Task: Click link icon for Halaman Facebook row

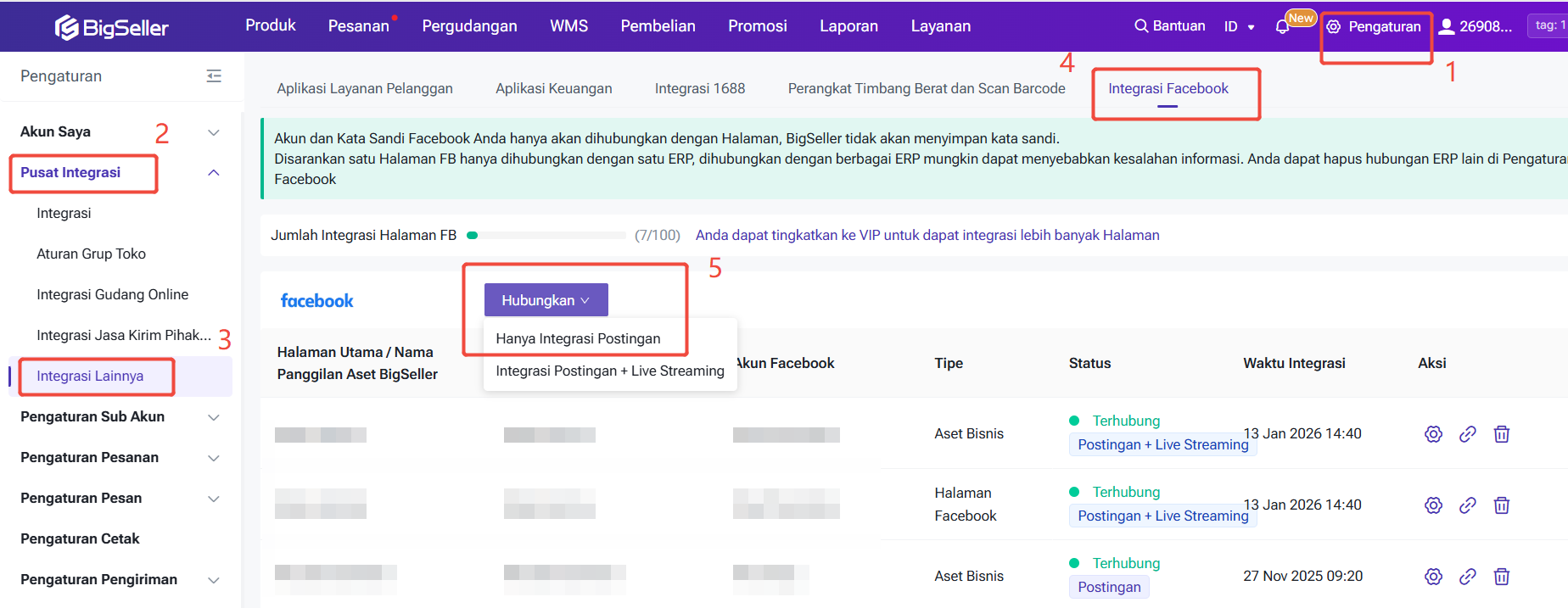Action: (x=1467, y=505)
